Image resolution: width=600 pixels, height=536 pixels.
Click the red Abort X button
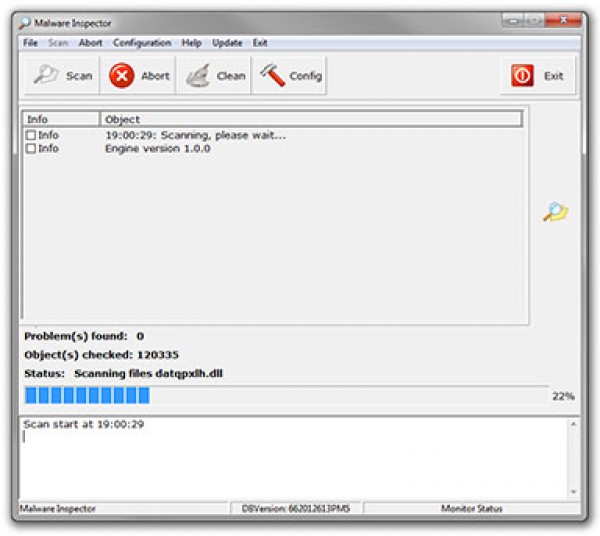pos(138,75)
